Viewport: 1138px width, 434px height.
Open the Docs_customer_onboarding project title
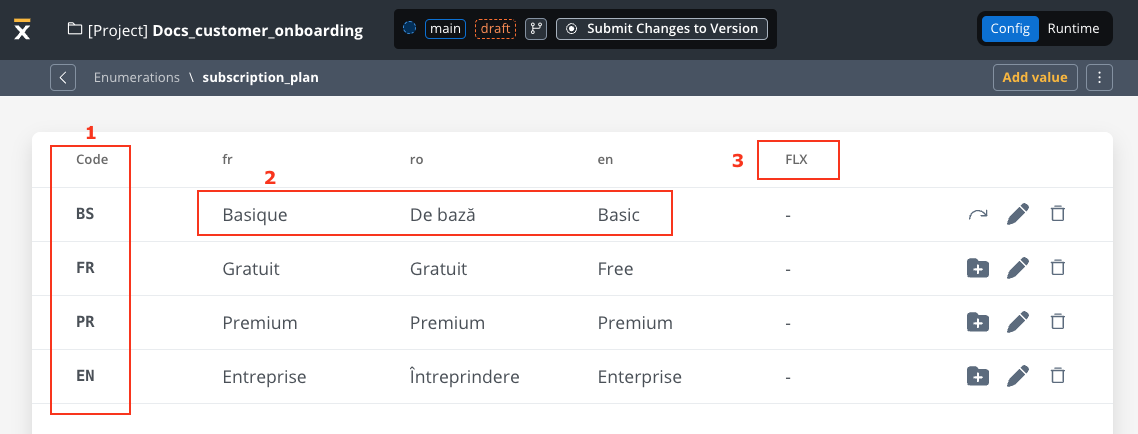258,30
